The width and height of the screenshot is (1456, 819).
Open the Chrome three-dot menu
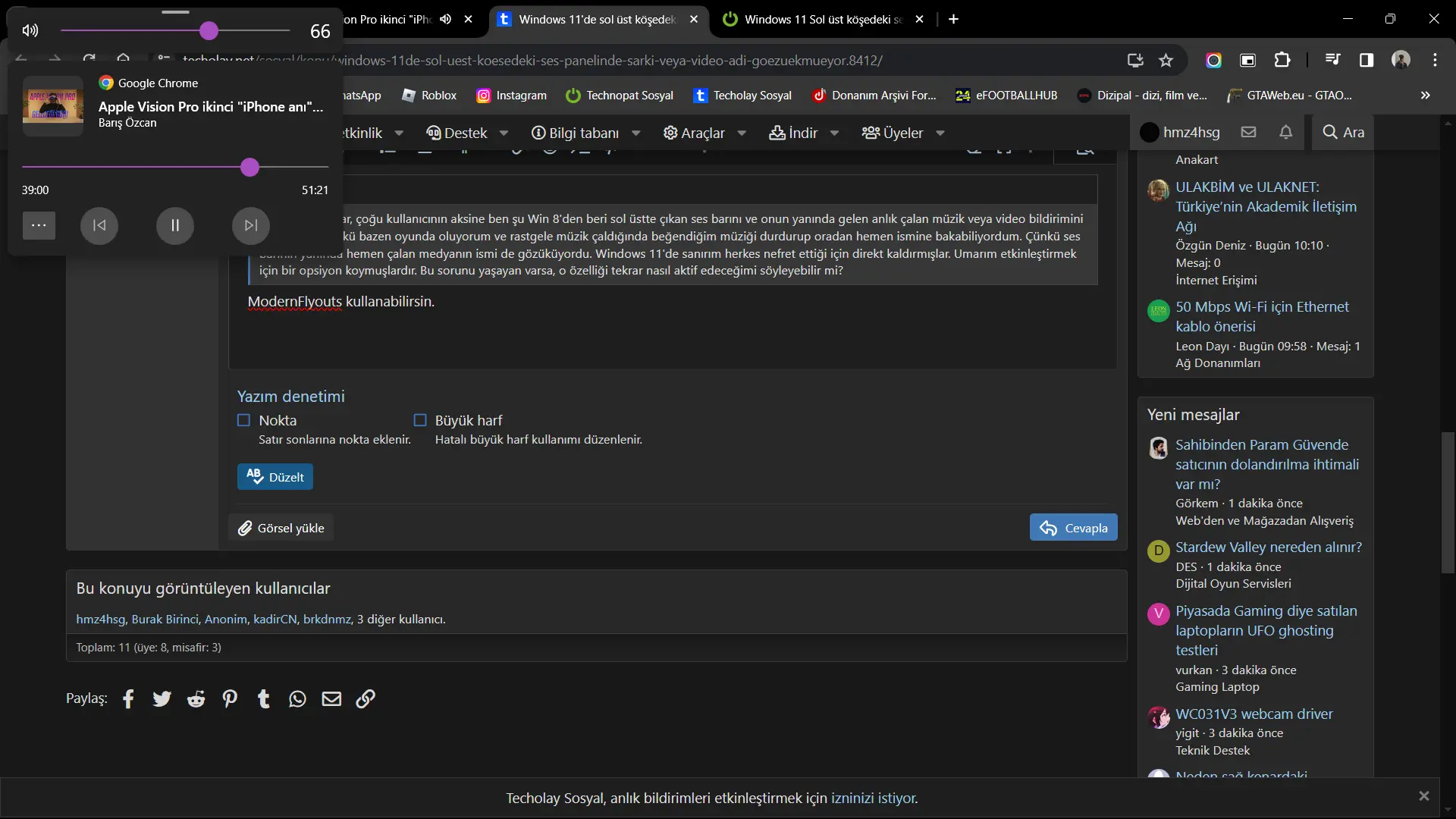[x=1435, y=60]
